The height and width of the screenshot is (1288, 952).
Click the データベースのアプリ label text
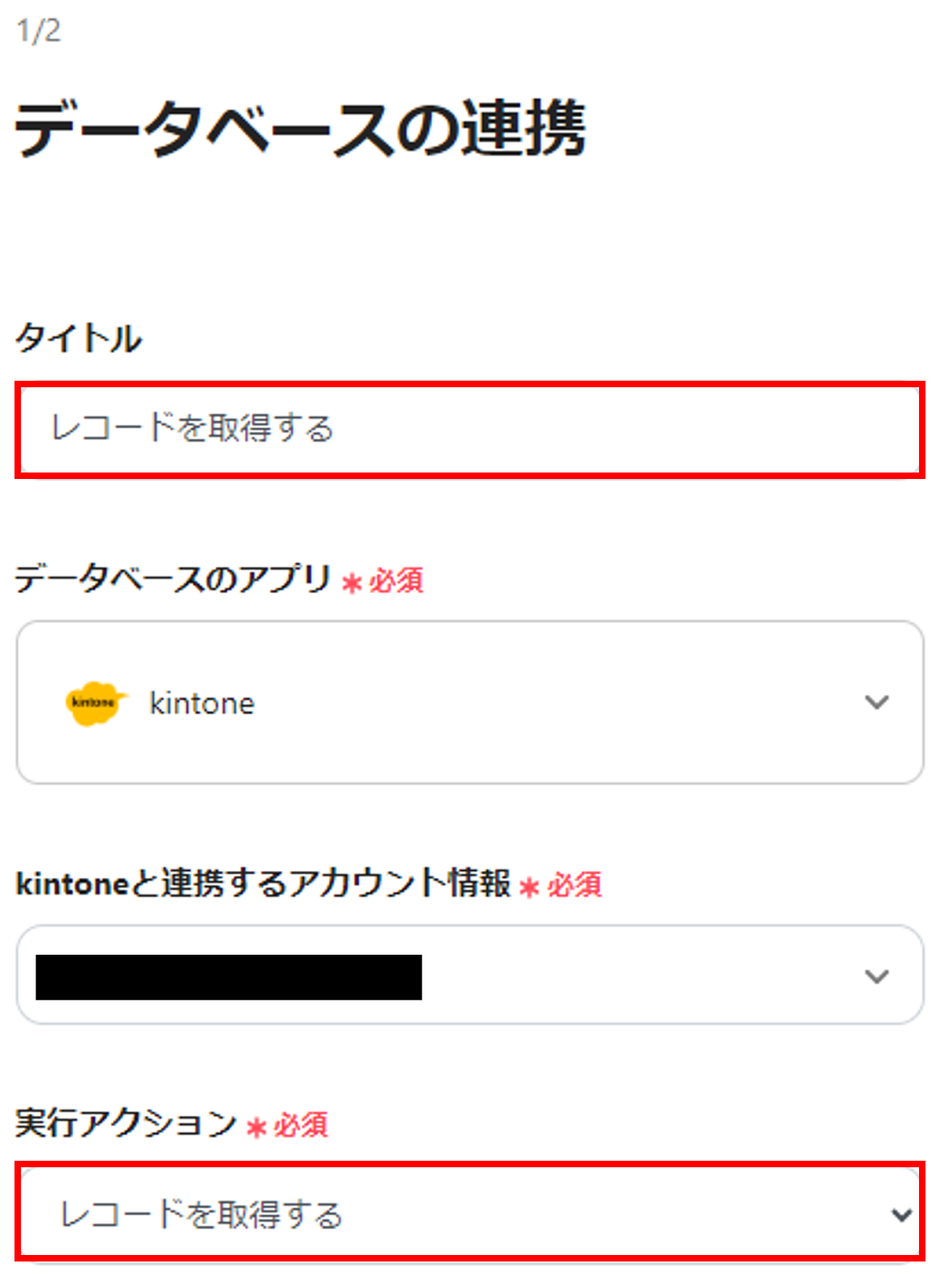tap(173, 578)
